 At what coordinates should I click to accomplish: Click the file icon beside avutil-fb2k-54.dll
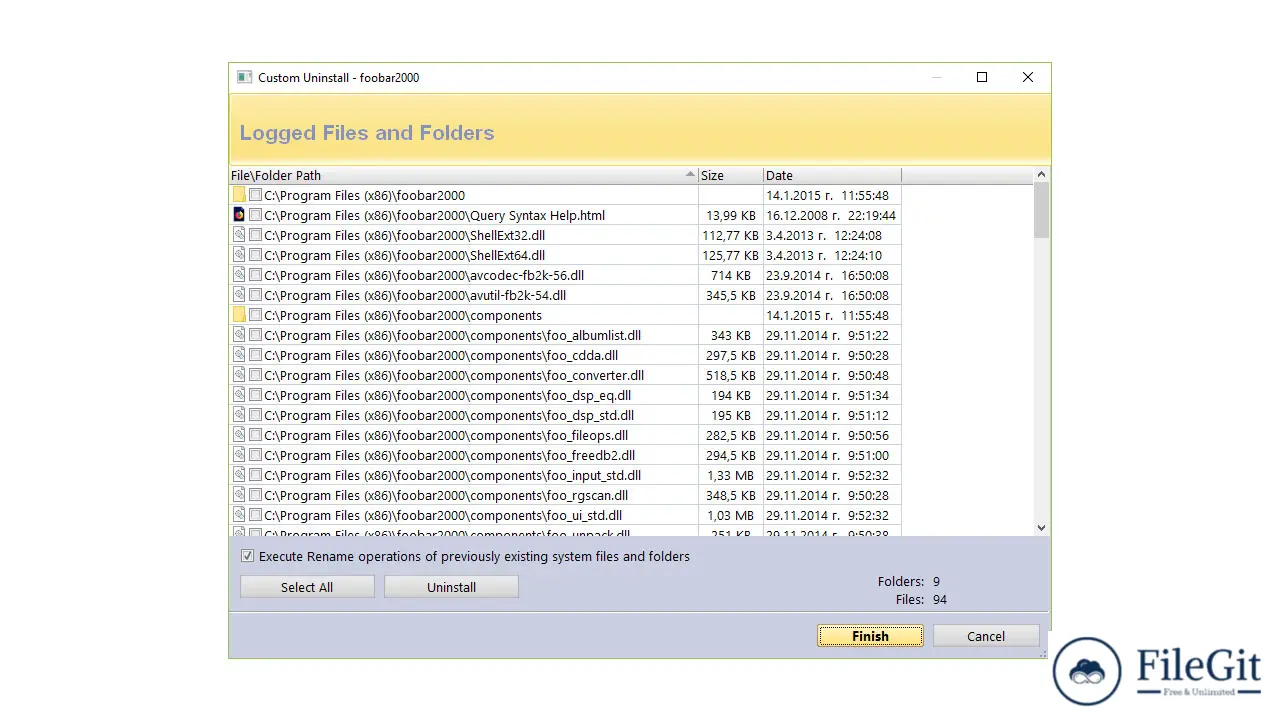point(239,295)
